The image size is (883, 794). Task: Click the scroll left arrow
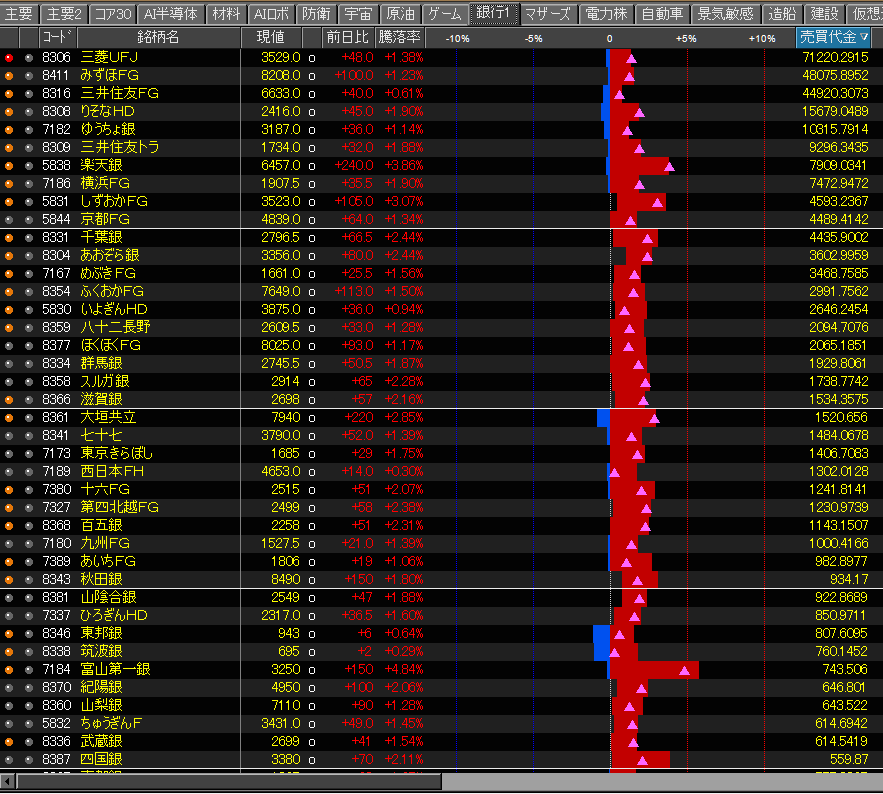point(7,781)
